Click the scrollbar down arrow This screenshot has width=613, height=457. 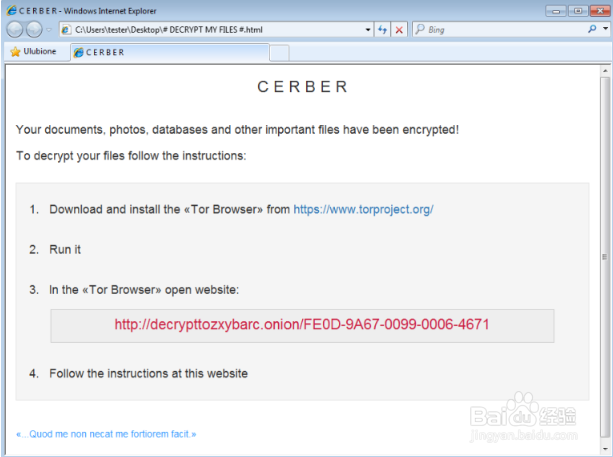click(x=605, y=449)
